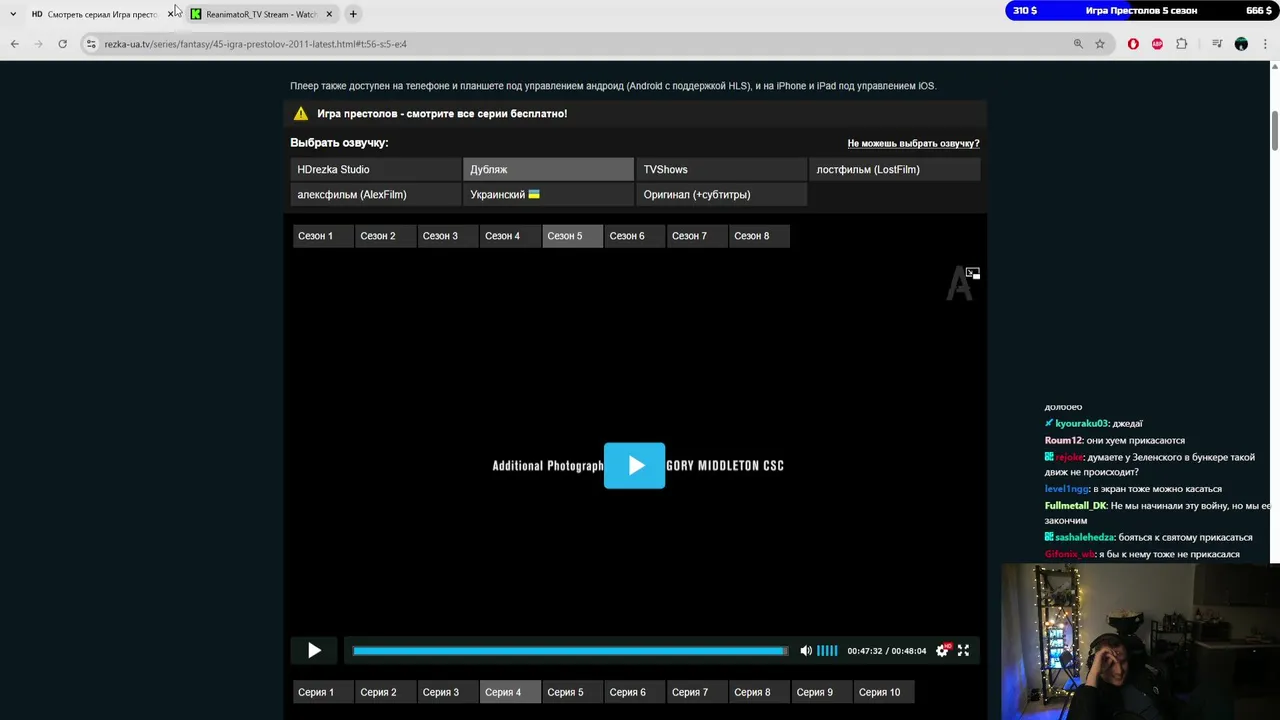Select алексфильм (AlexFilm) voiceover

point(376,194)
